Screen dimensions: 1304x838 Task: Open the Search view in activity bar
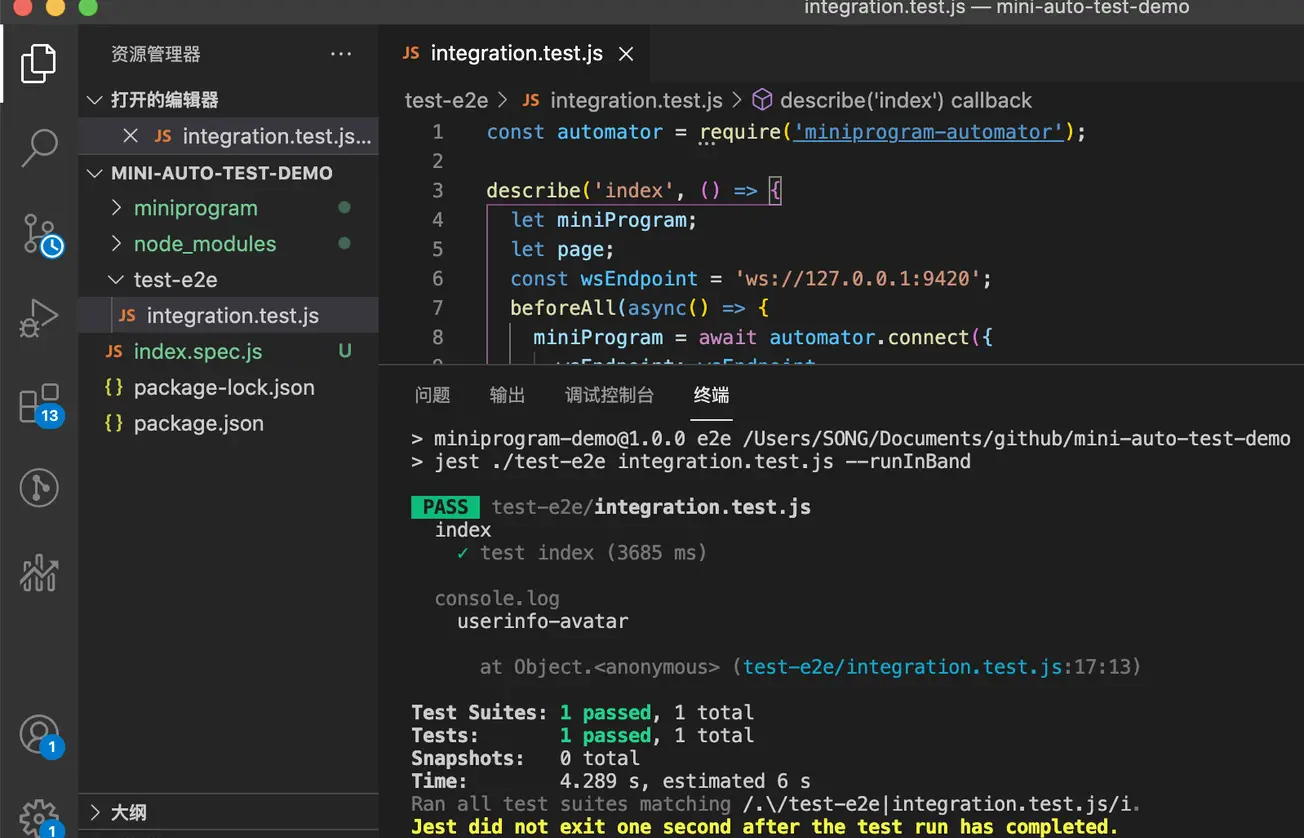pyautogui.click(x=39, y=148)
